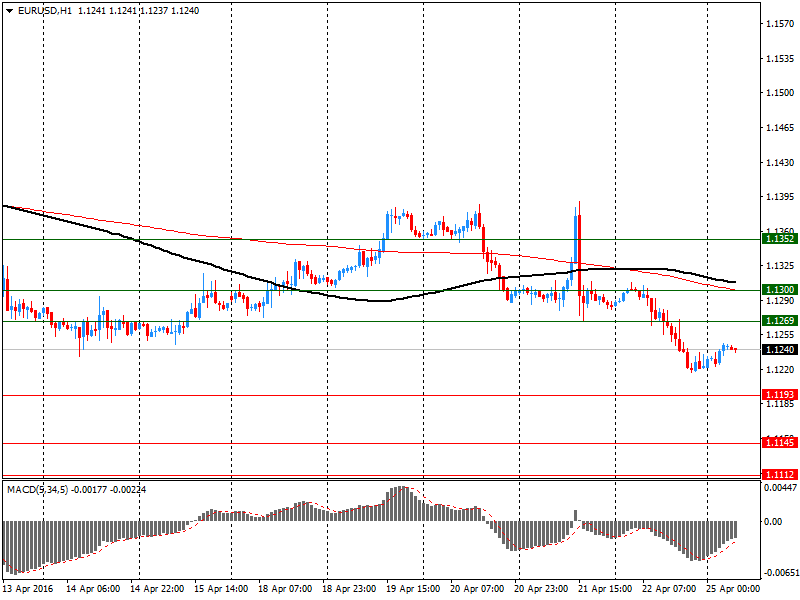The width and height of the screenshot is (800, 600).
Task: Select the 1.1325 price axis value
Action: [780, 266]
